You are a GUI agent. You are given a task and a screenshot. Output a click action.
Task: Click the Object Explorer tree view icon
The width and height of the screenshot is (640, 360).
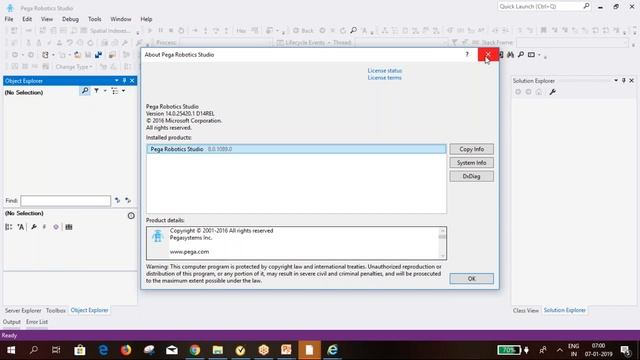coord(115,91)
